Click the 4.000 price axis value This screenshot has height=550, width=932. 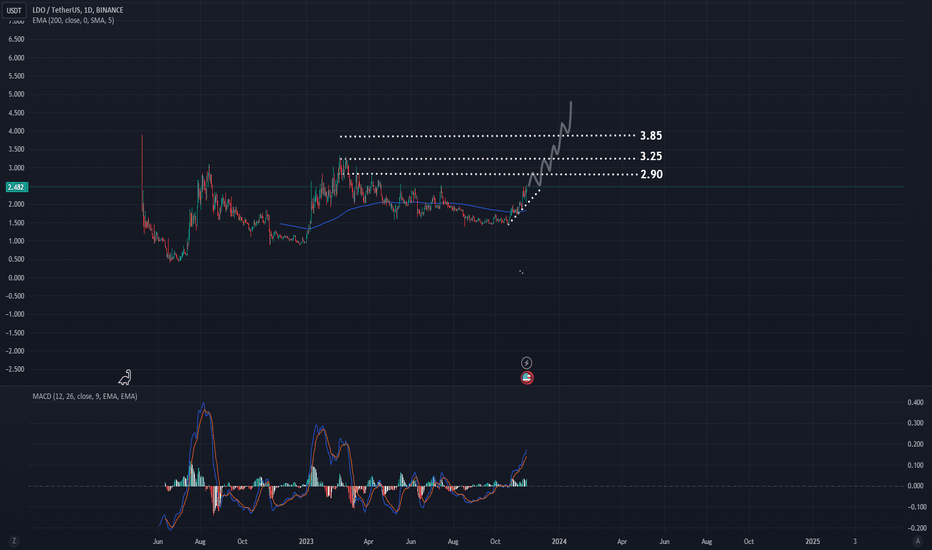point(17,131)
